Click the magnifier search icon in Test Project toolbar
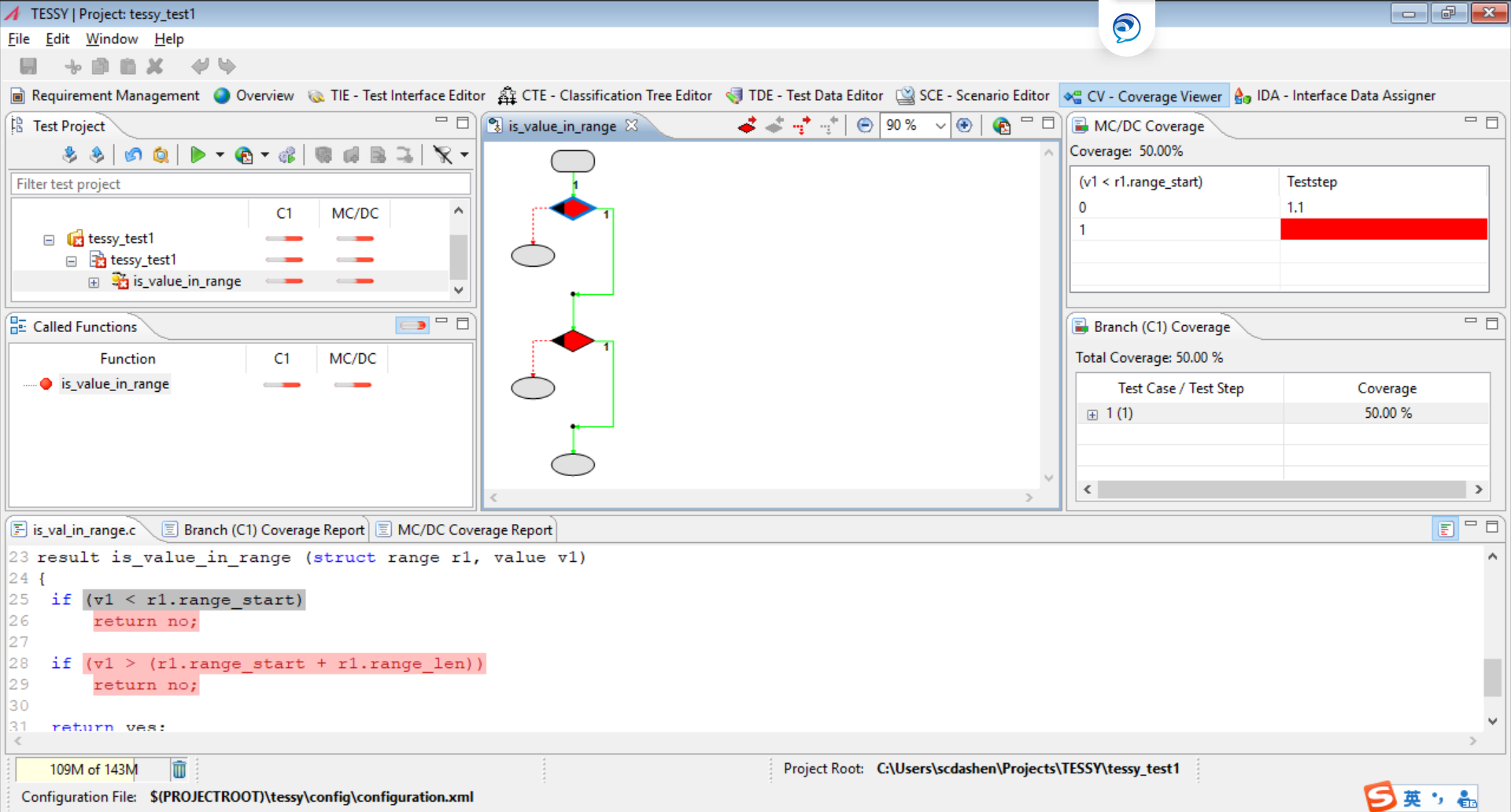 coord(161,155)
